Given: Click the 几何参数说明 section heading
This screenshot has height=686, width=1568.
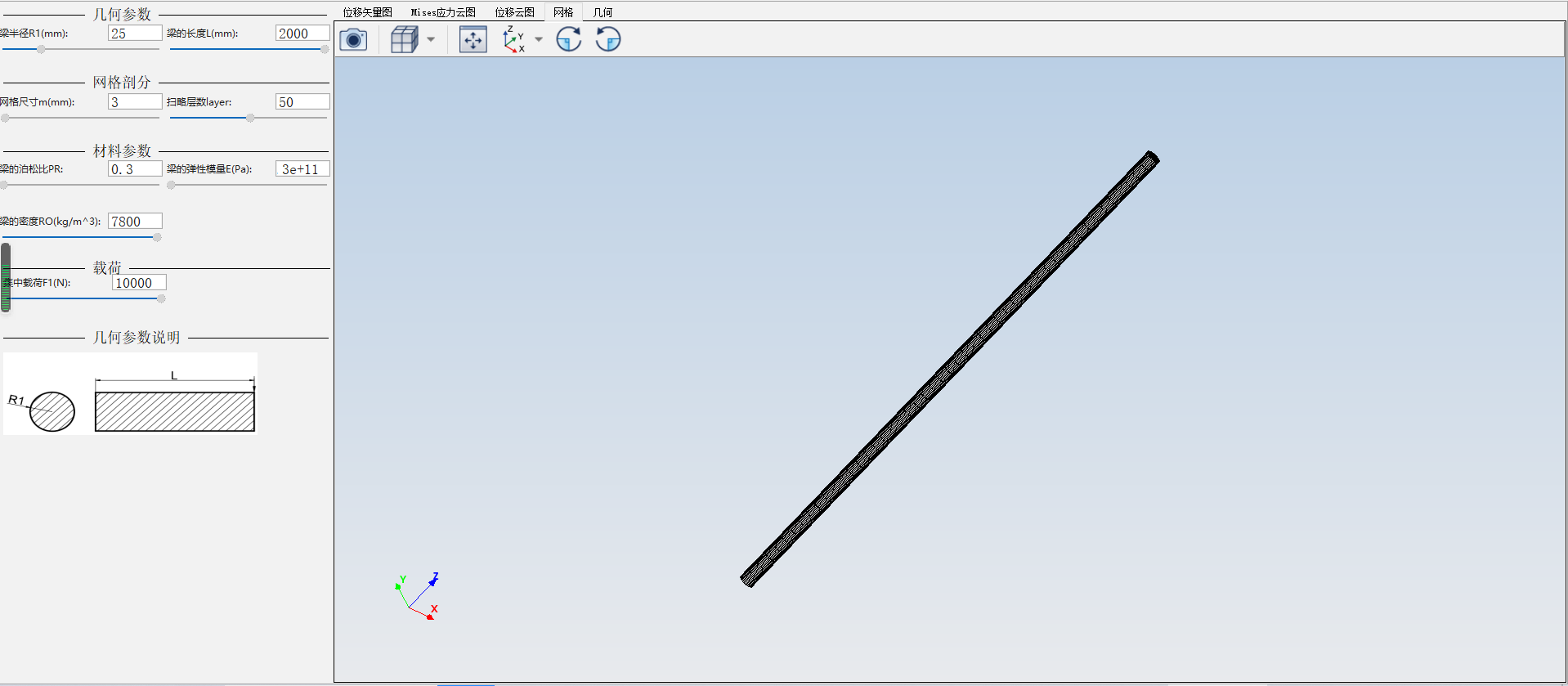Looking at the screenshot, I should coord(137,338).
